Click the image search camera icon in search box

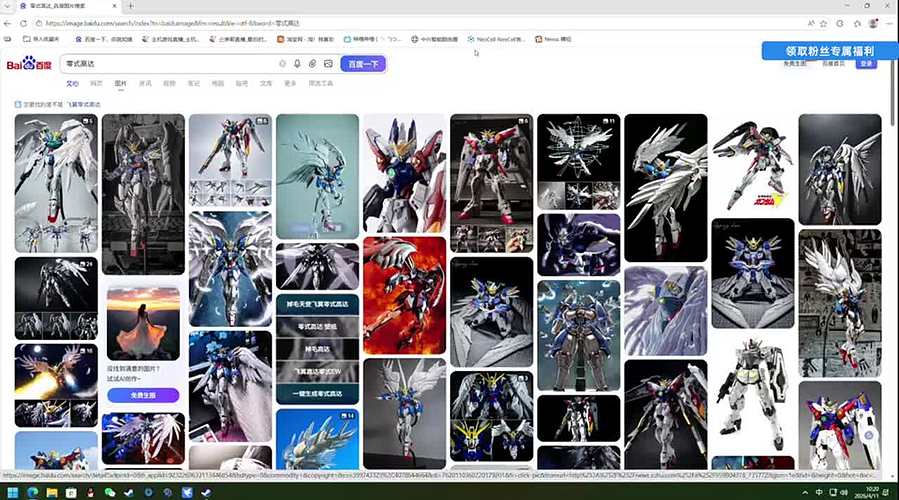(x=327, y=64)
